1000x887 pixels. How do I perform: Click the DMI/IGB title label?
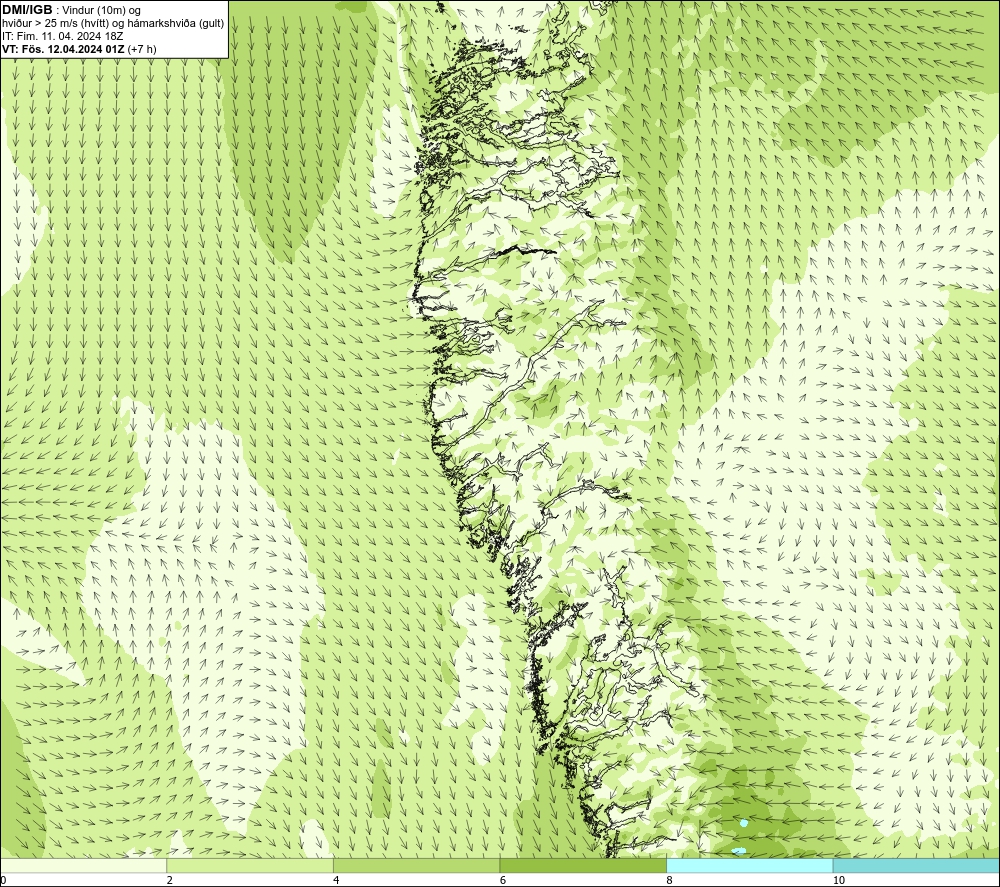27,10
